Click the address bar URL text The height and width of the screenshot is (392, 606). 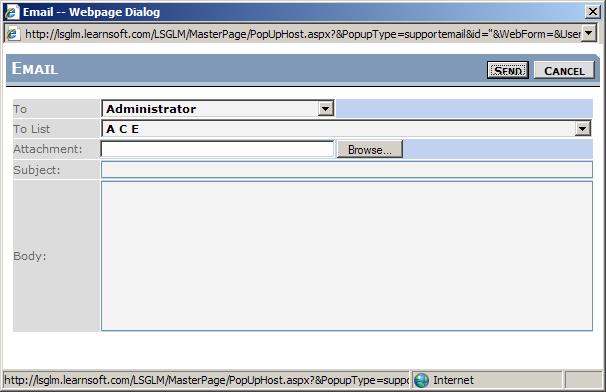303,34
